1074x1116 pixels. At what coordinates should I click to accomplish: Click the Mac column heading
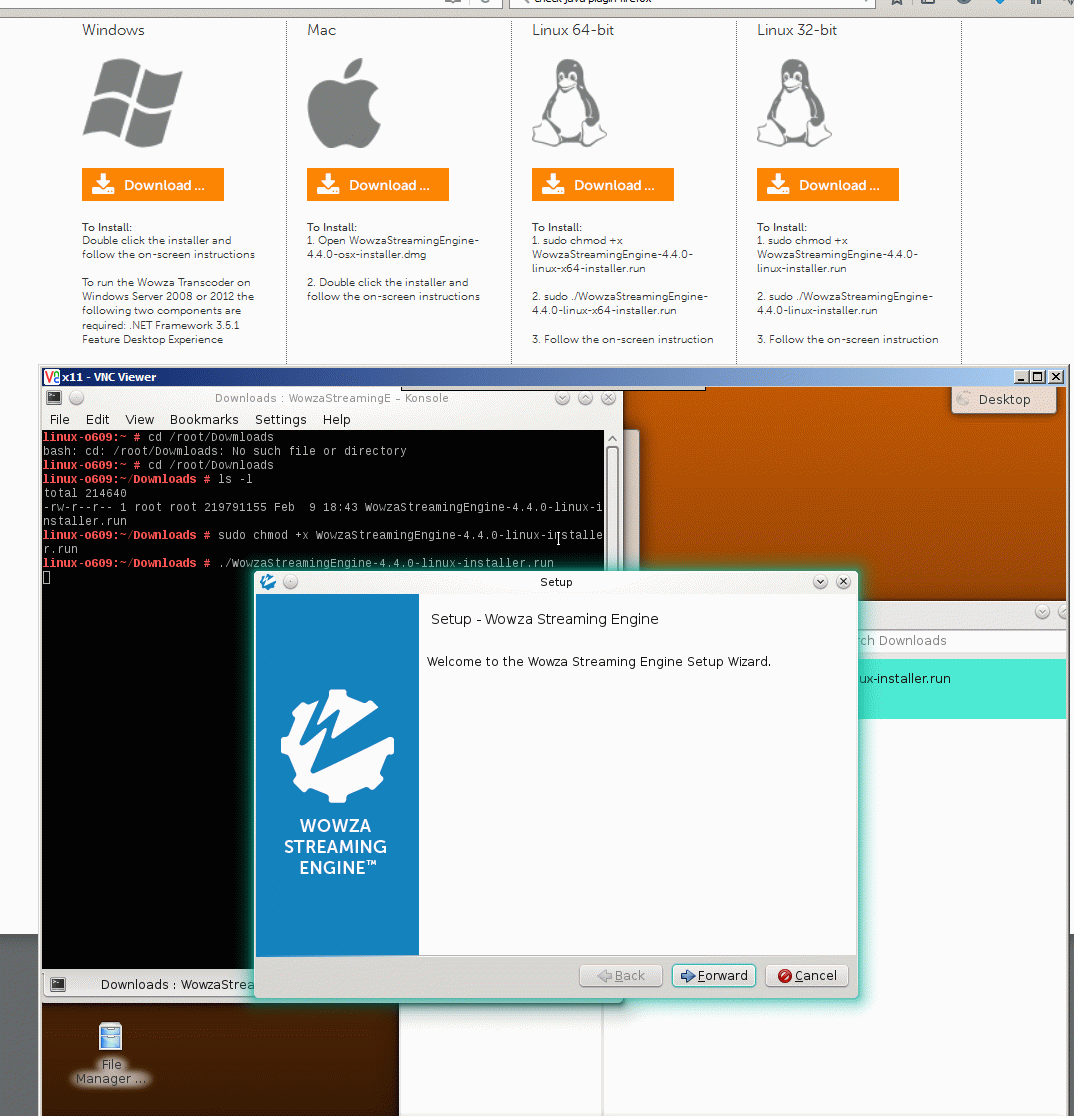click(322, 30)
